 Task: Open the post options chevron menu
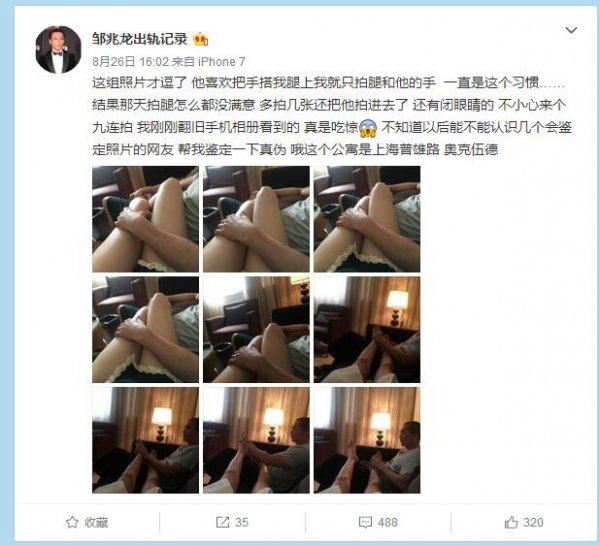pyautogui.click(x=571, y=30)
